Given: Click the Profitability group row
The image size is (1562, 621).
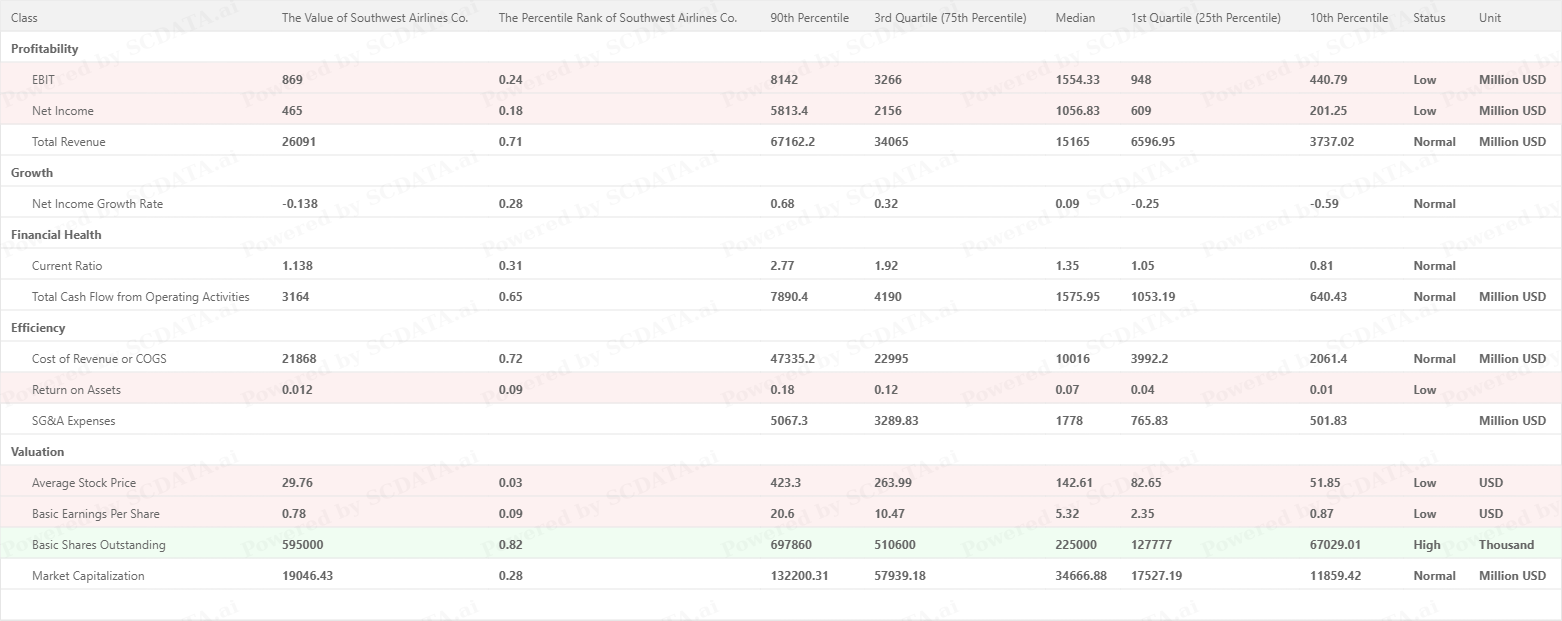Looking at the screenshot, I should [781, 48].
